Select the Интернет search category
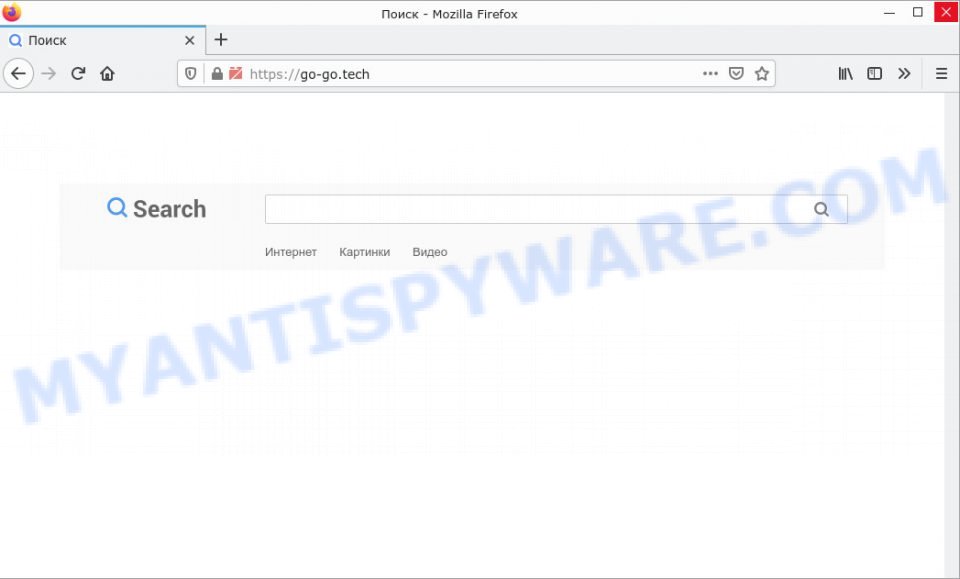This screenshot has width=960, height=579. pyautogui.click(x=291, y=252)
